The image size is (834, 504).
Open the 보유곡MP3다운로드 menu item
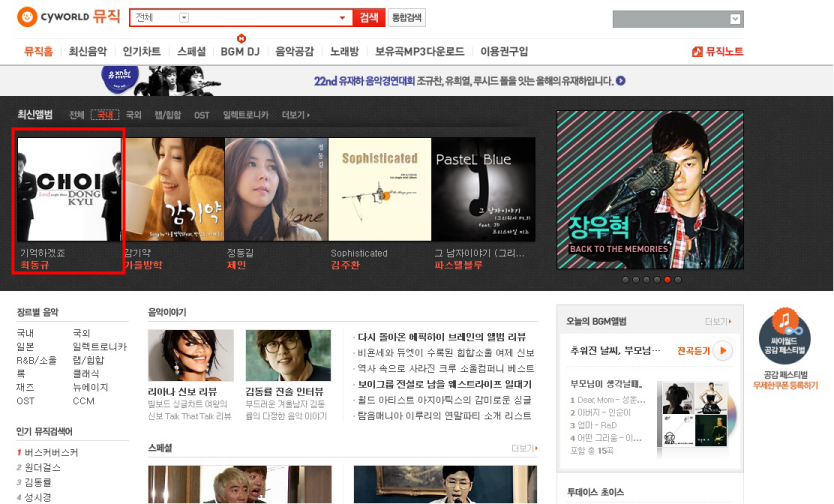tap(420, 52)
